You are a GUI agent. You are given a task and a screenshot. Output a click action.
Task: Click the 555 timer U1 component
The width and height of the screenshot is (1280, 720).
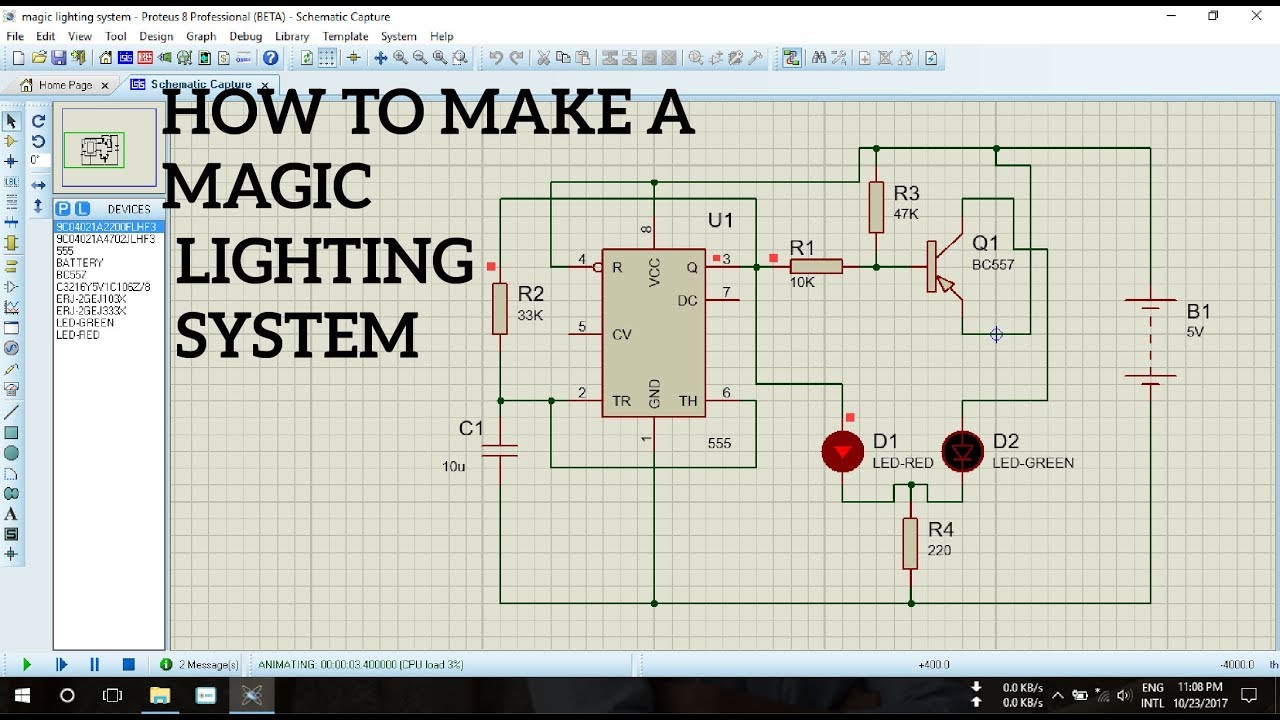click(654, 333)
